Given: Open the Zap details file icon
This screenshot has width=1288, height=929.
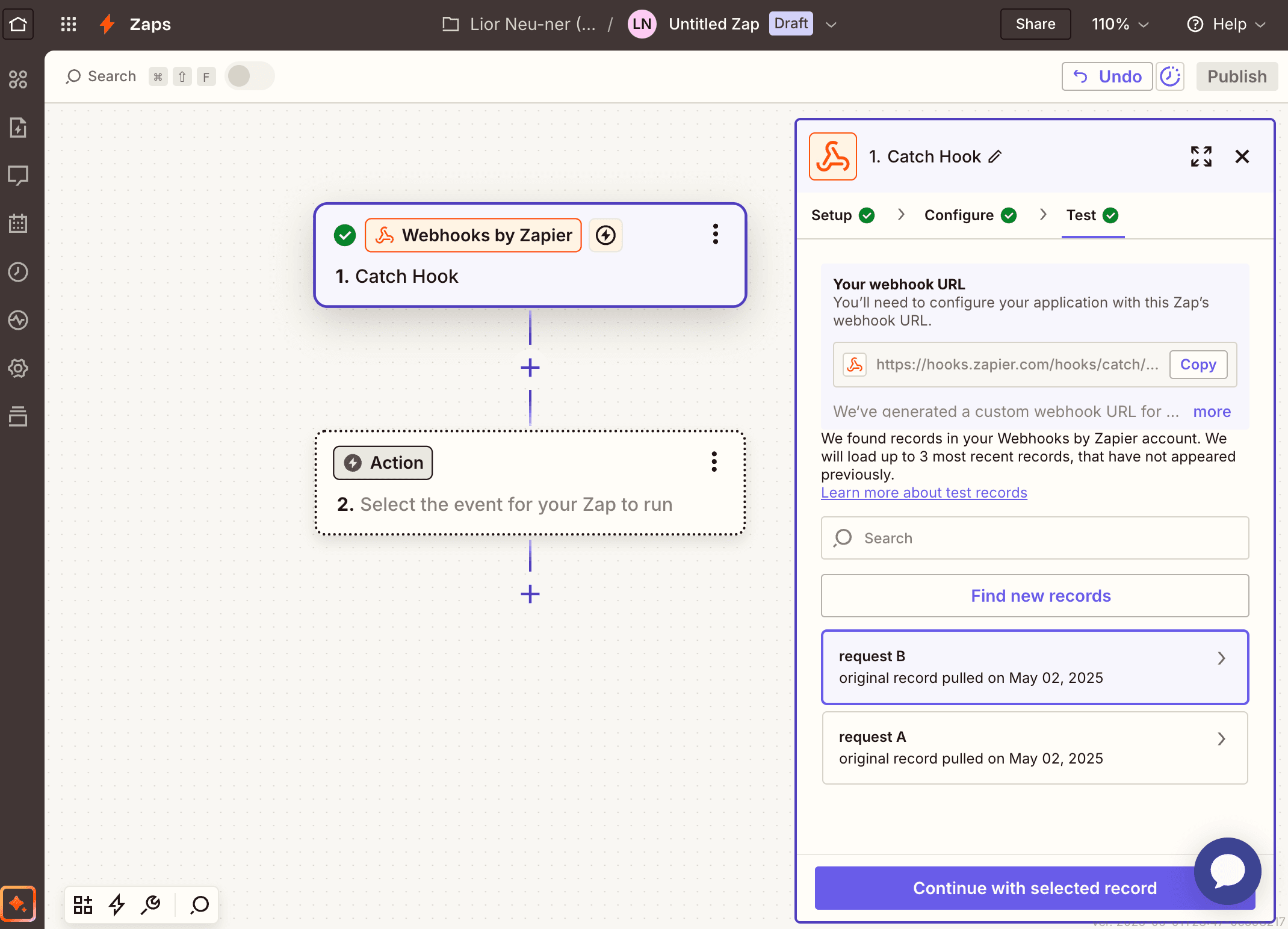Looking at the screenshot, I should click(18, 128).
